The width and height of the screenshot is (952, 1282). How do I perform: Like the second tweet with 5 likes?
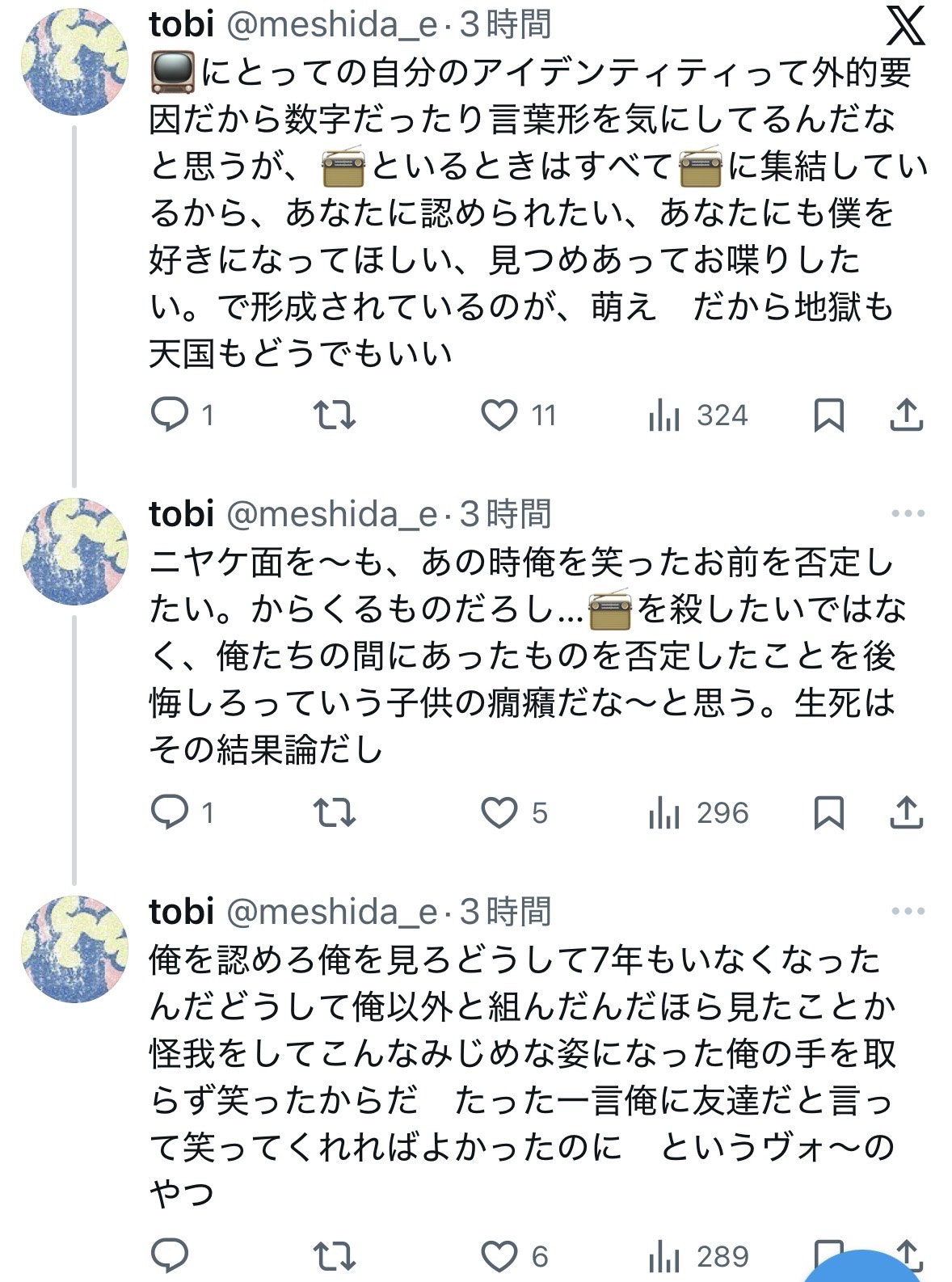[499, 812]
